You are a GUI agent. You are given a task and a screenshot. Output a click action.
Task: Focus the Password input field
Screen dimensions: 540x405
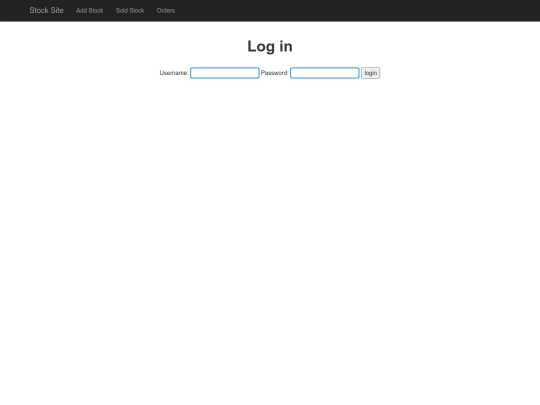click(x=325, y=73)
